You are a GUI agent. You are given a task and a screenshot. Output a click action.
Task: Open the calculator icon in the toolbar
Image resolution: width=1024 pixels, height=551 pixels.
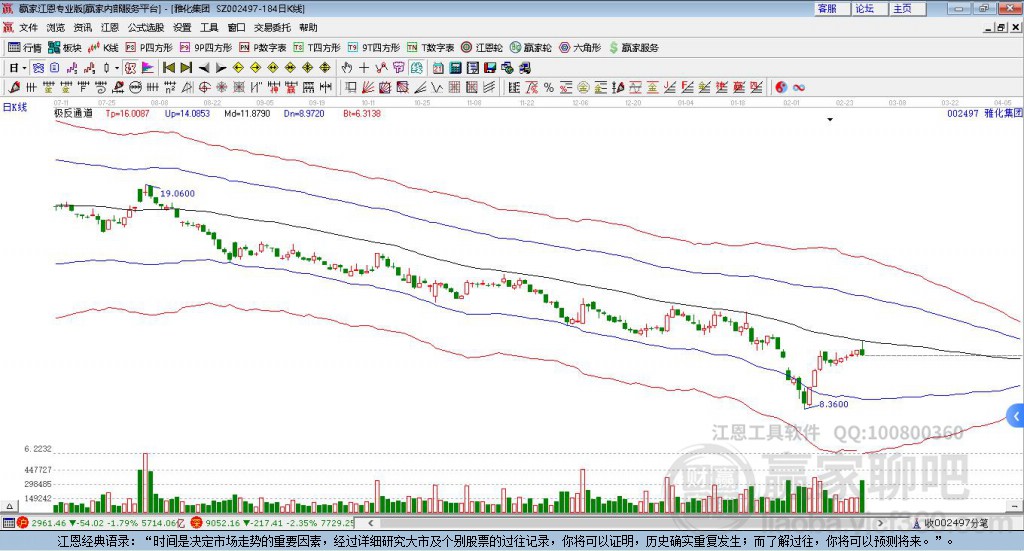click(x=456, y=68)
